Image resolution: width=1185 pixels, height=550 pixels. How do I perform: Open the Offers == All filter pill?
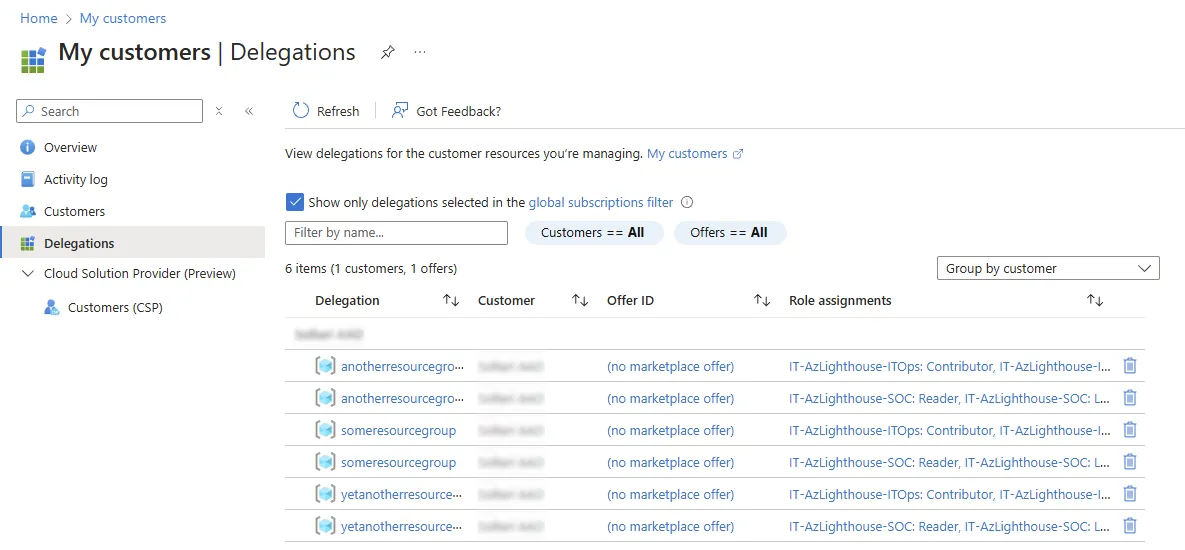[x=729, y=233]
